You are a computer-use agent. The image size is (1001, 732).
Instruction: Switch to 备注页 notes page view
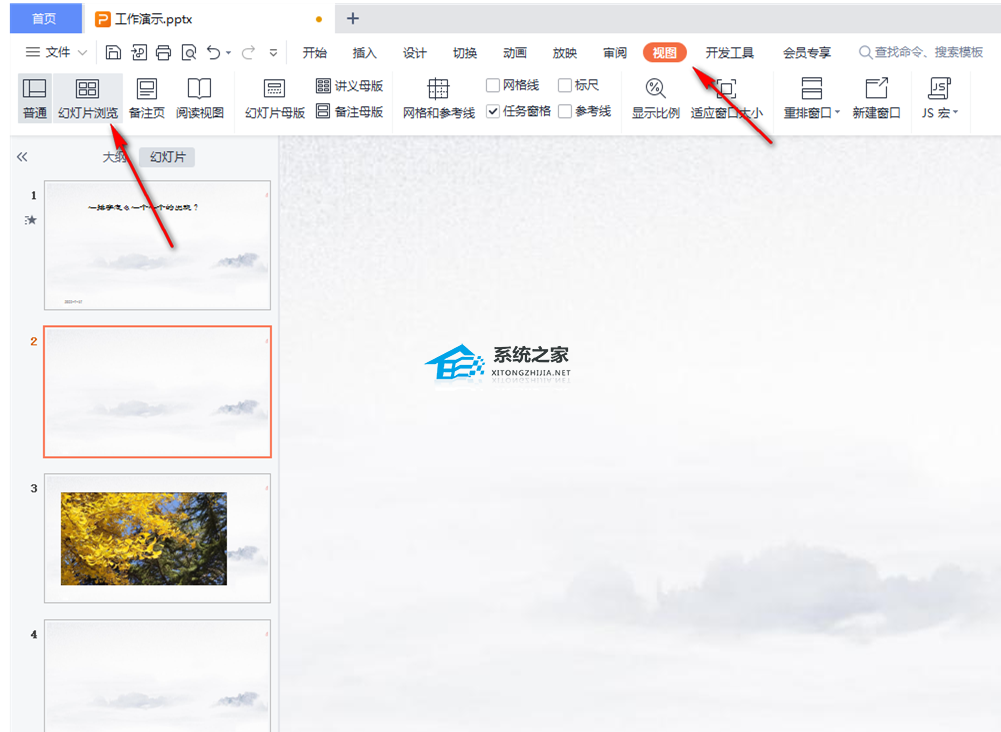coord(147,98)
